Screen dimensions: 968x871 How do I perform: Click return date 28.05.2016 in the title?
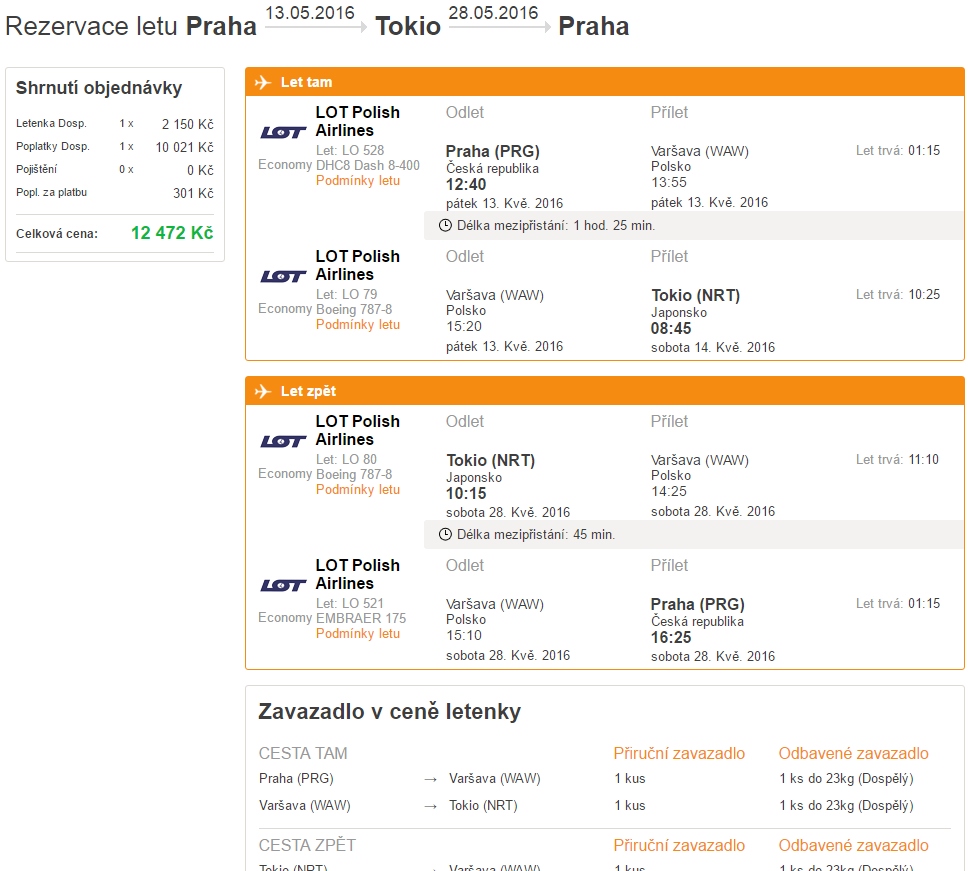pos(493,13)
